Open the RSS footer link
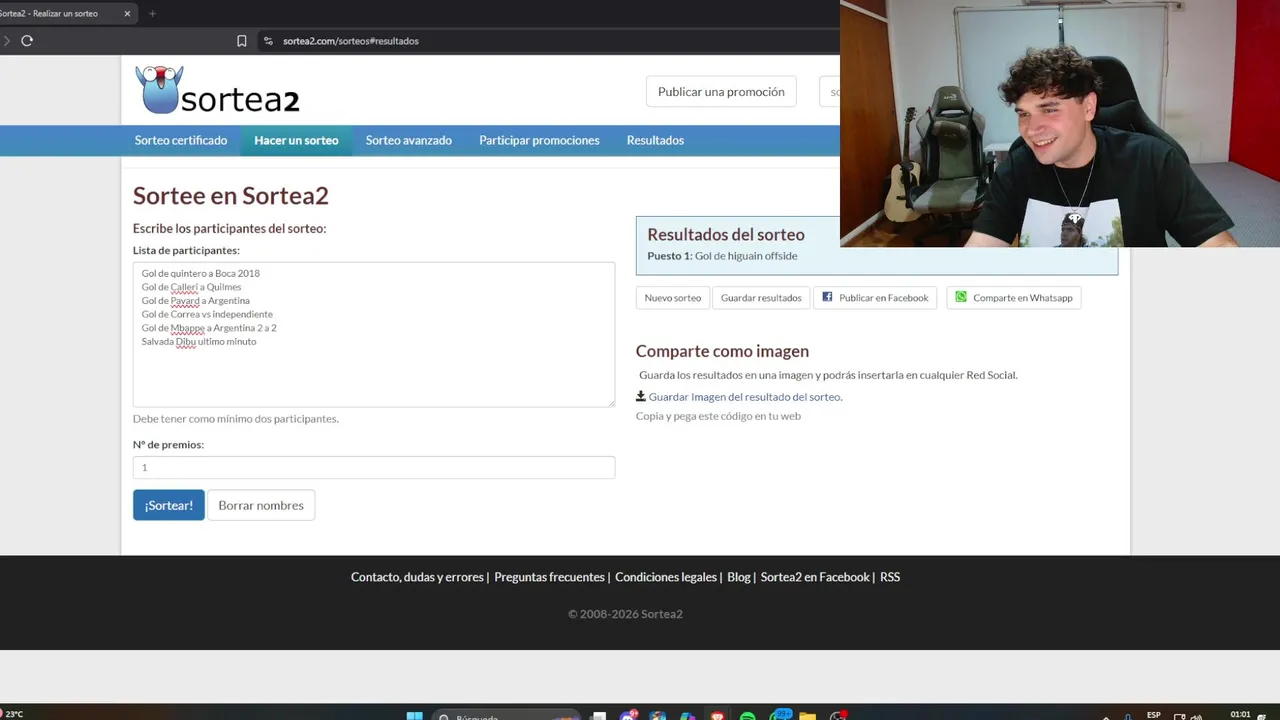This screenshot has height=720, width=1280. (890, 577)
